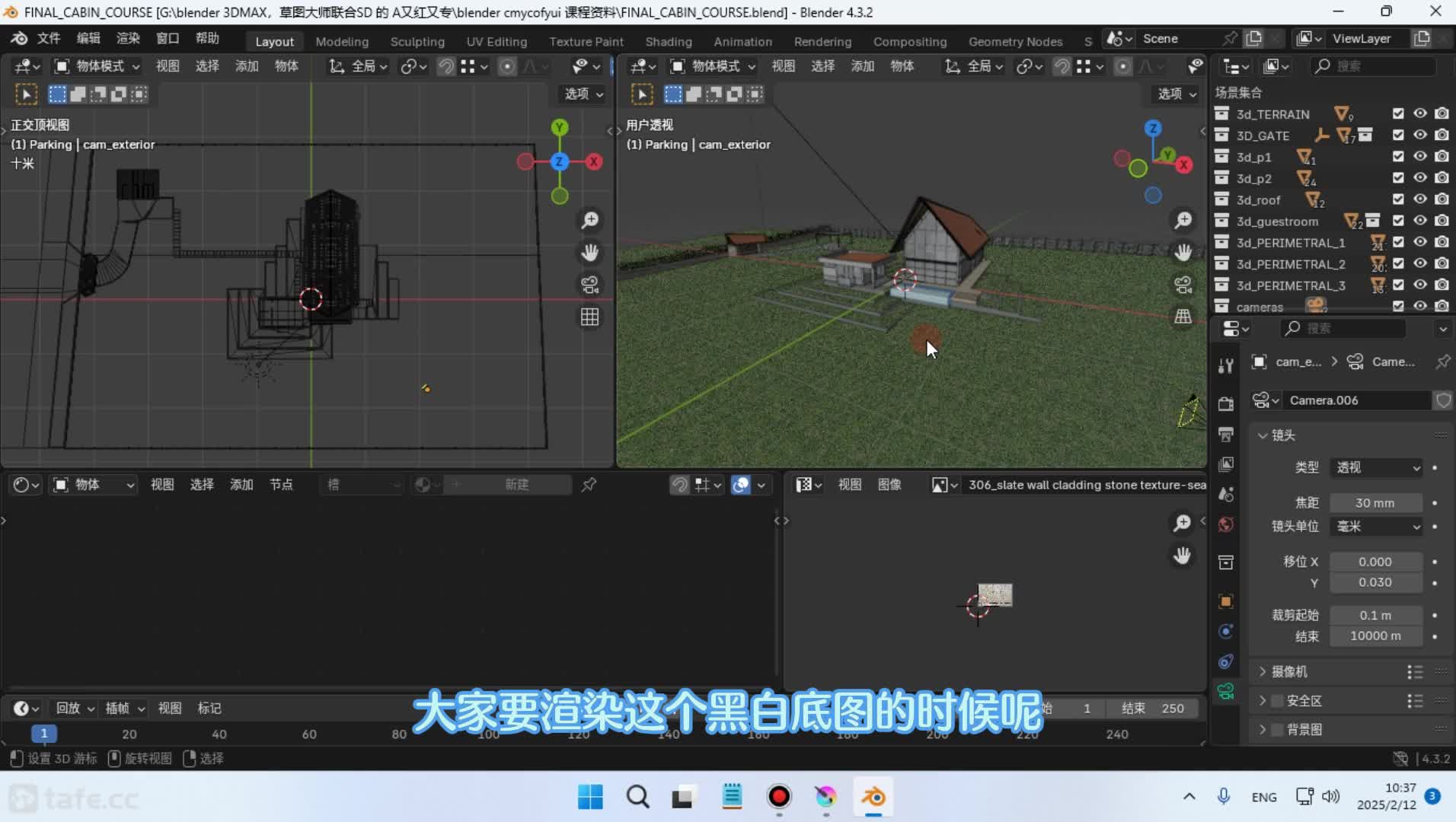Toggle camera view in perspective viewport
The height and width of the screenshot is (822, 1456).
tap(1183, 285)
